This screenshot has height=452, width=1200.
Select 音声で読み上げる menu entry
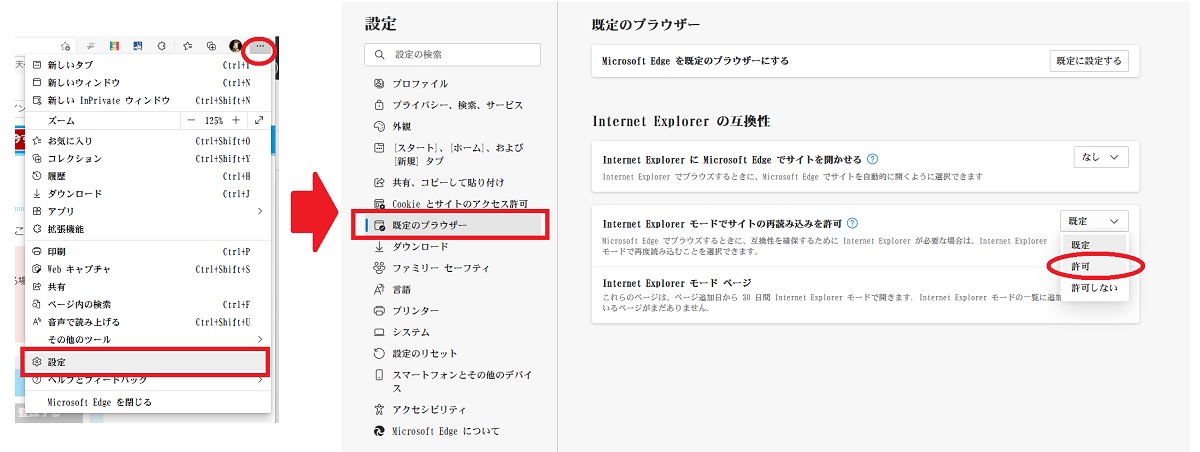click(147, 322)
